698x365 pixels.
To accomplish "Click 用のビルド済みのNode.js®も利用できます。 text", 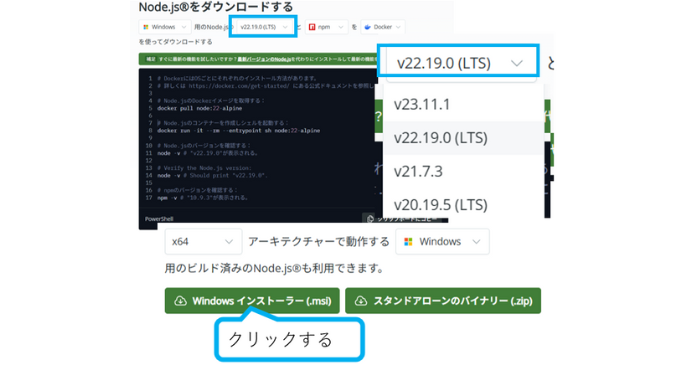I will coord(274,268).
